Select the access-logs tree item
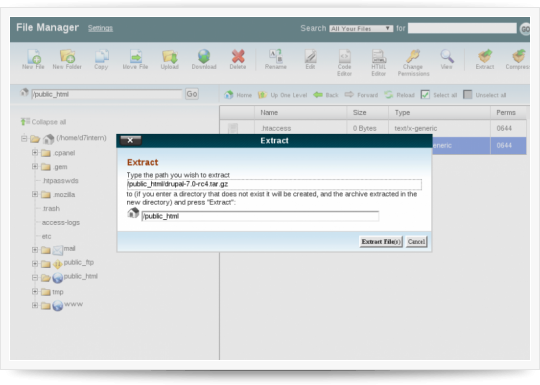 click(x=61, y=222)
